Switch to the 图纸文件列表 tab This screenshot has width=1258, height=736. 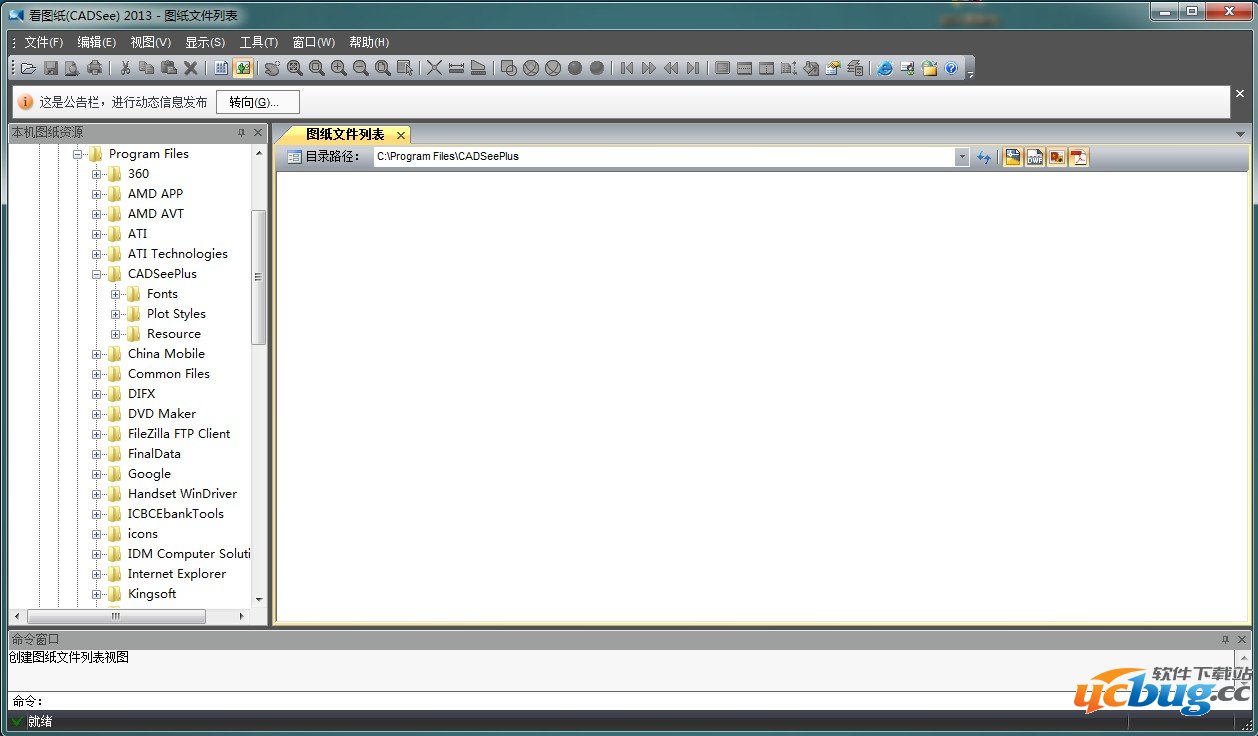click(344, 135)
